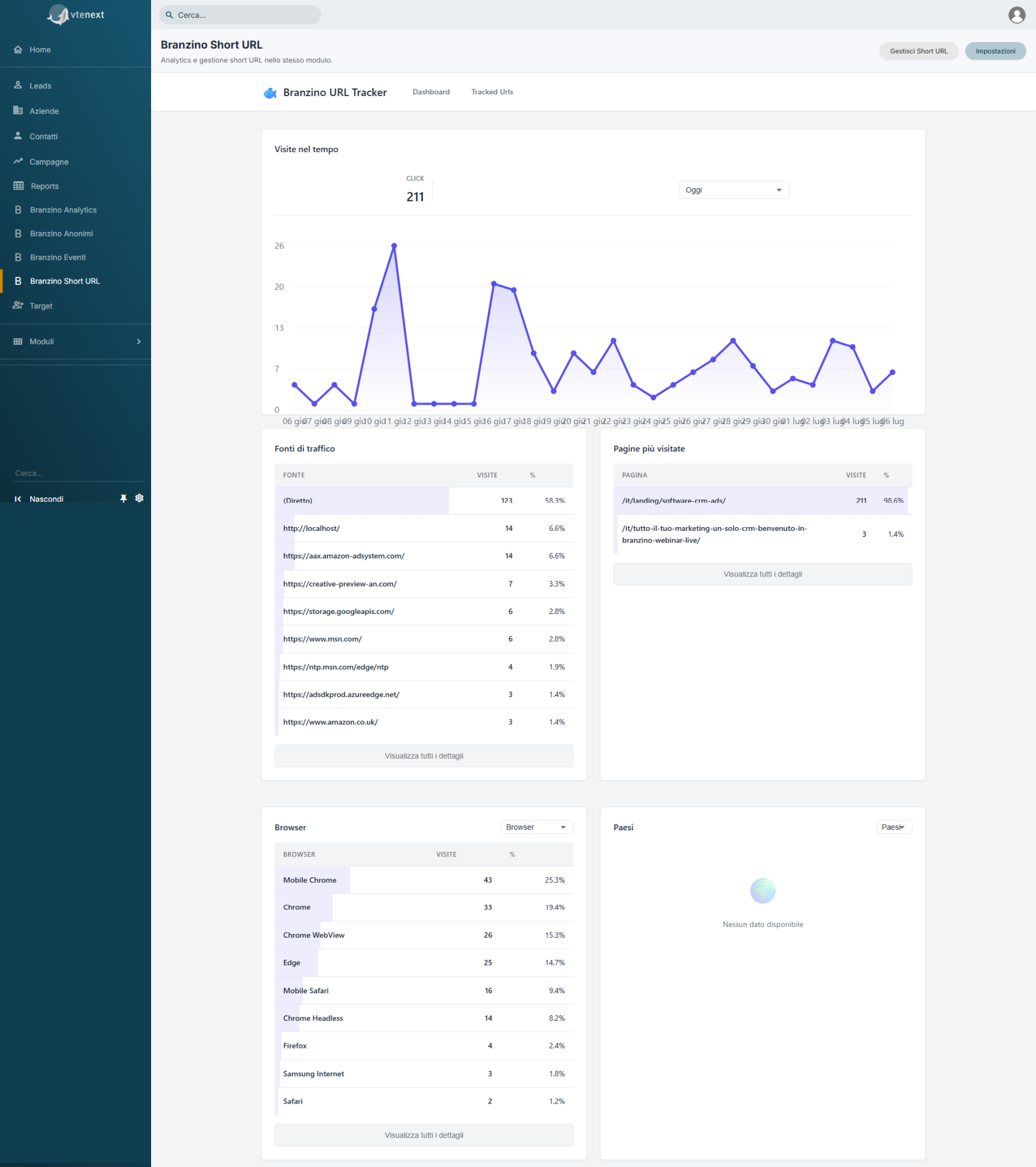Click the Target group icon

click(x=18, y=305)
